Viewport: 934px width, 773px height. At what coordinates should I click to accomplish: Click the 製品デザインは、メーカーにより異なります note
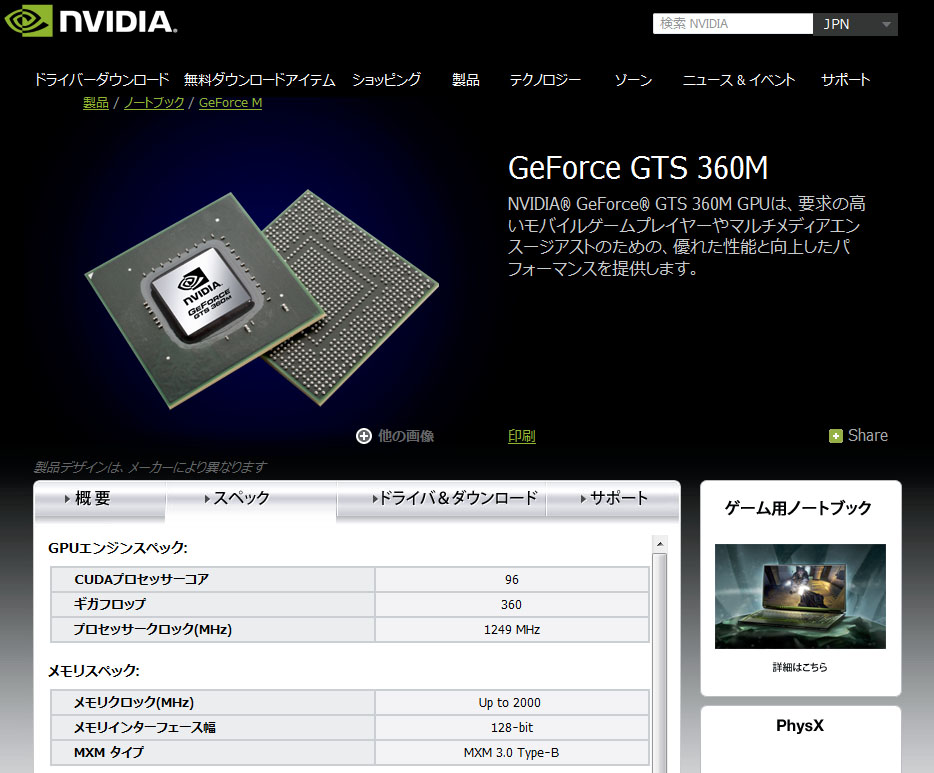pos(150,467)
